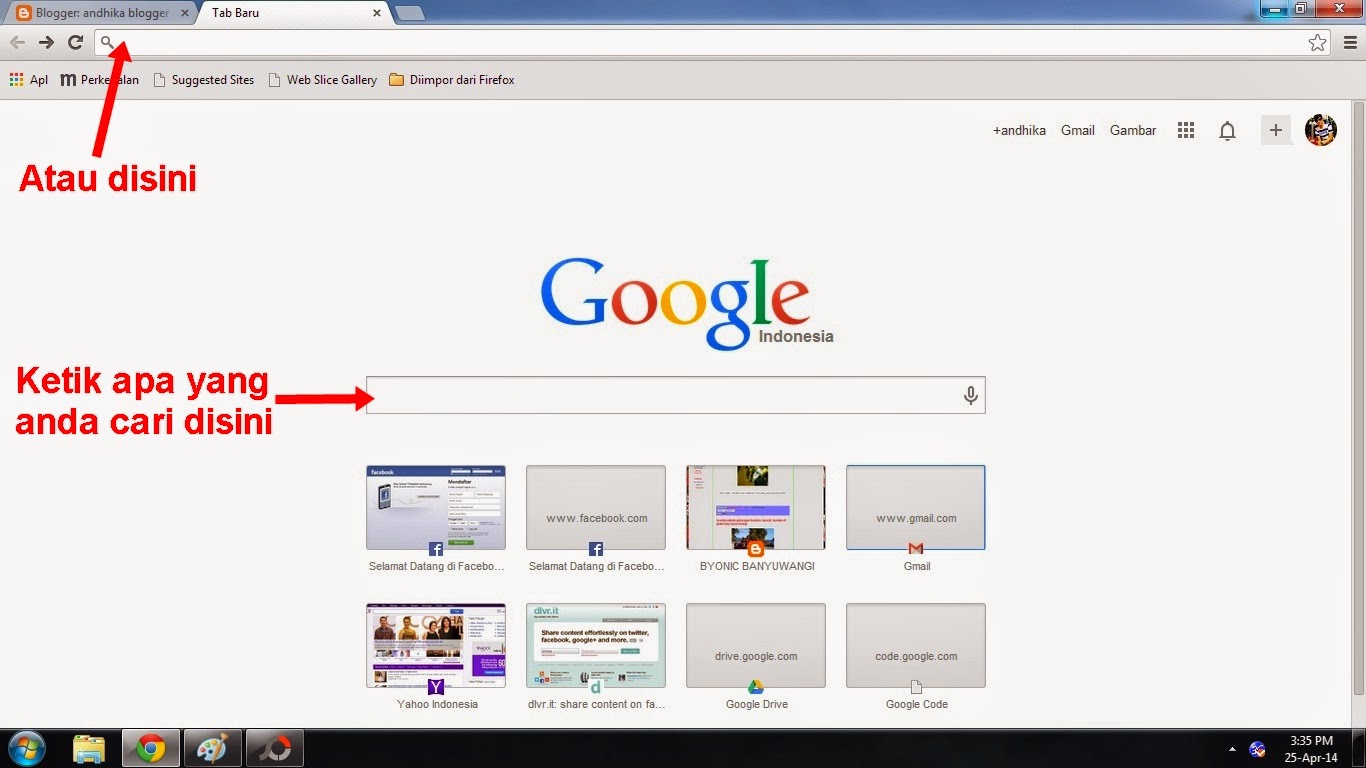Open the Selamat Datang di Facebook thumbnail
Image resolution: width=1366 pixels, height=768 pixels.
click(x=436, y=507)
